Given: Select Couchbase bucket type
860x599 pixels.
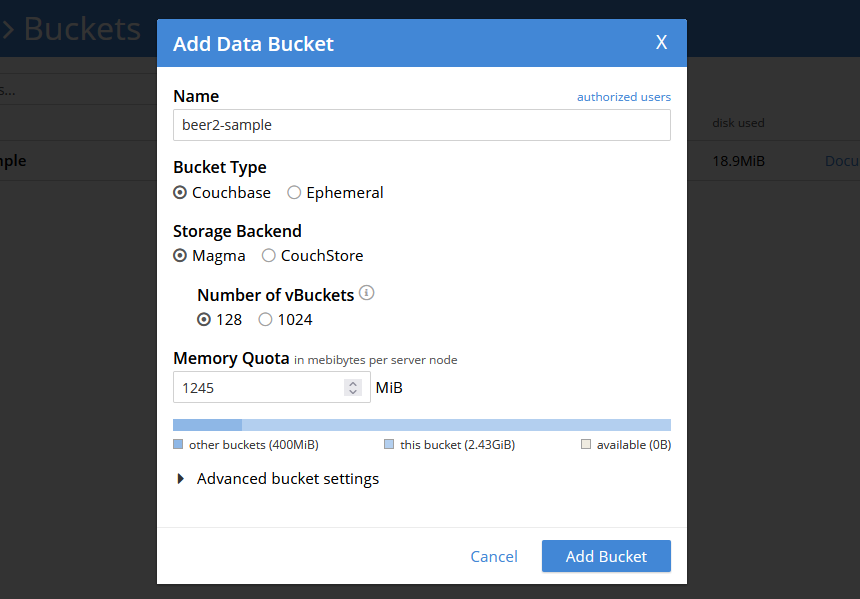Looking at the screenshot, I should point(180,193).
